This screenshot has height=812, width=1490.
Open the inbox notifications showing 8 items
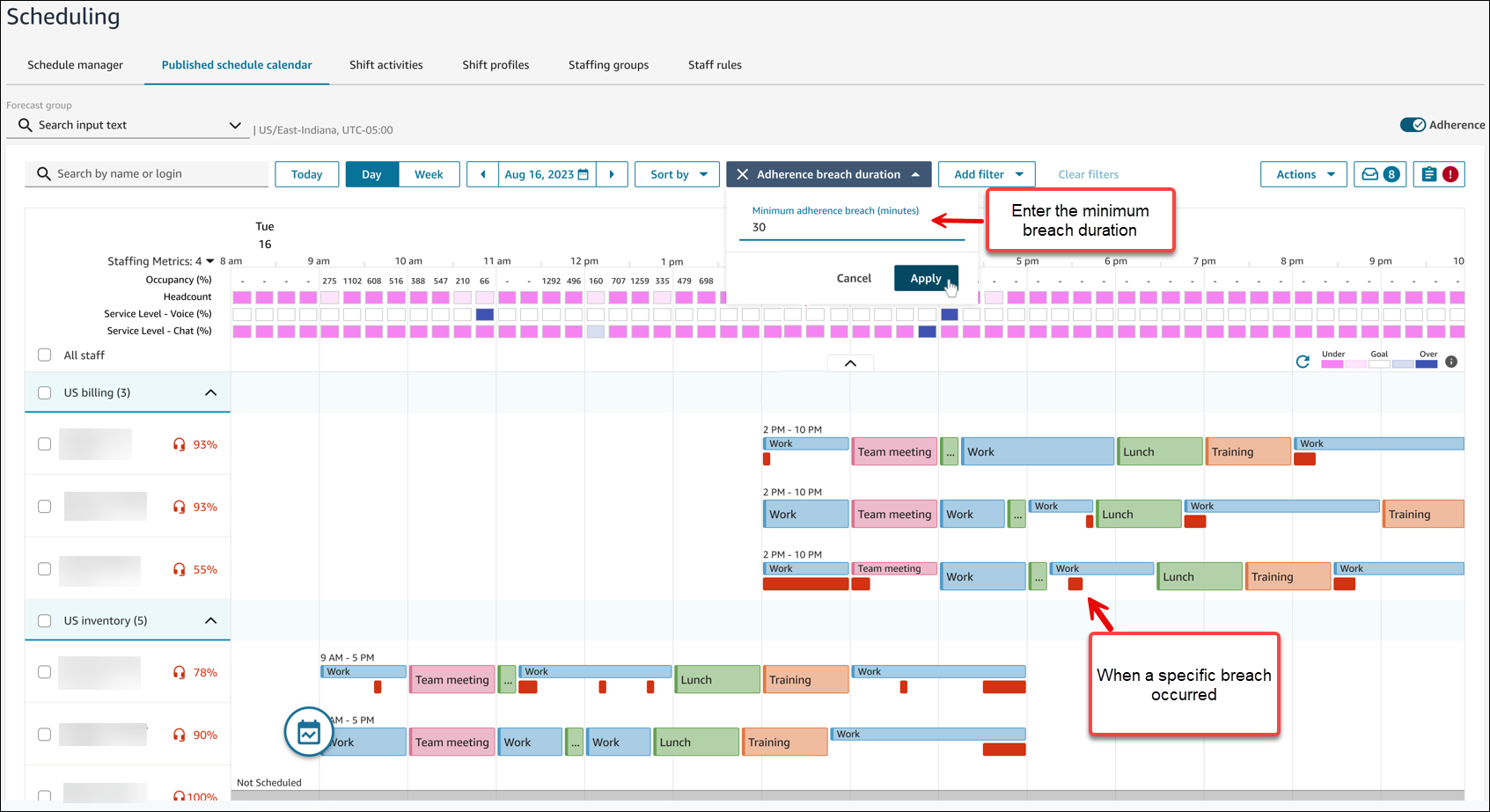point(1379,174)
